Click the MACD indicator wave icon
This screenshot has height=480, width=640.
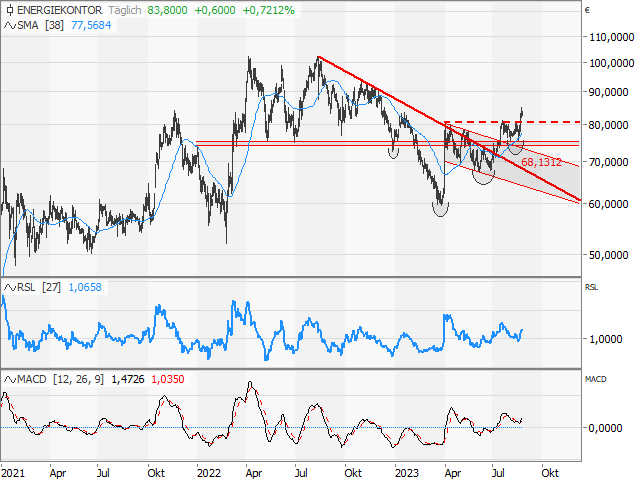10,380
